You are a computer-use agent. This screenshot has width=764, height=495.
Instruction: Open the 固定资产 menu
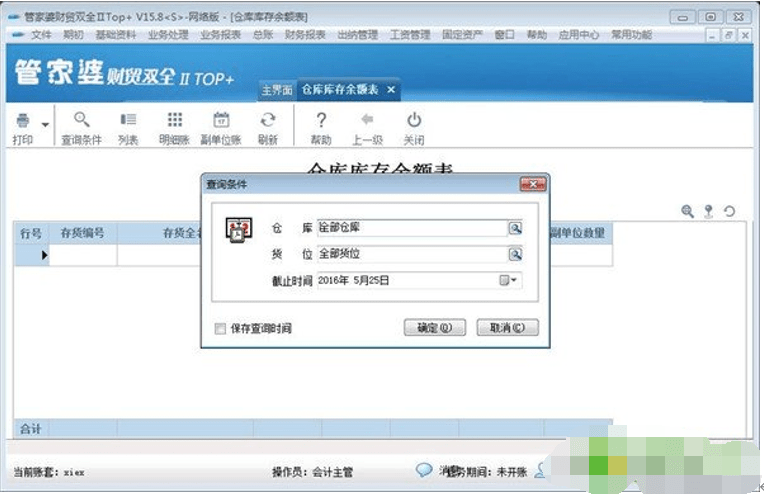(462, 35)
